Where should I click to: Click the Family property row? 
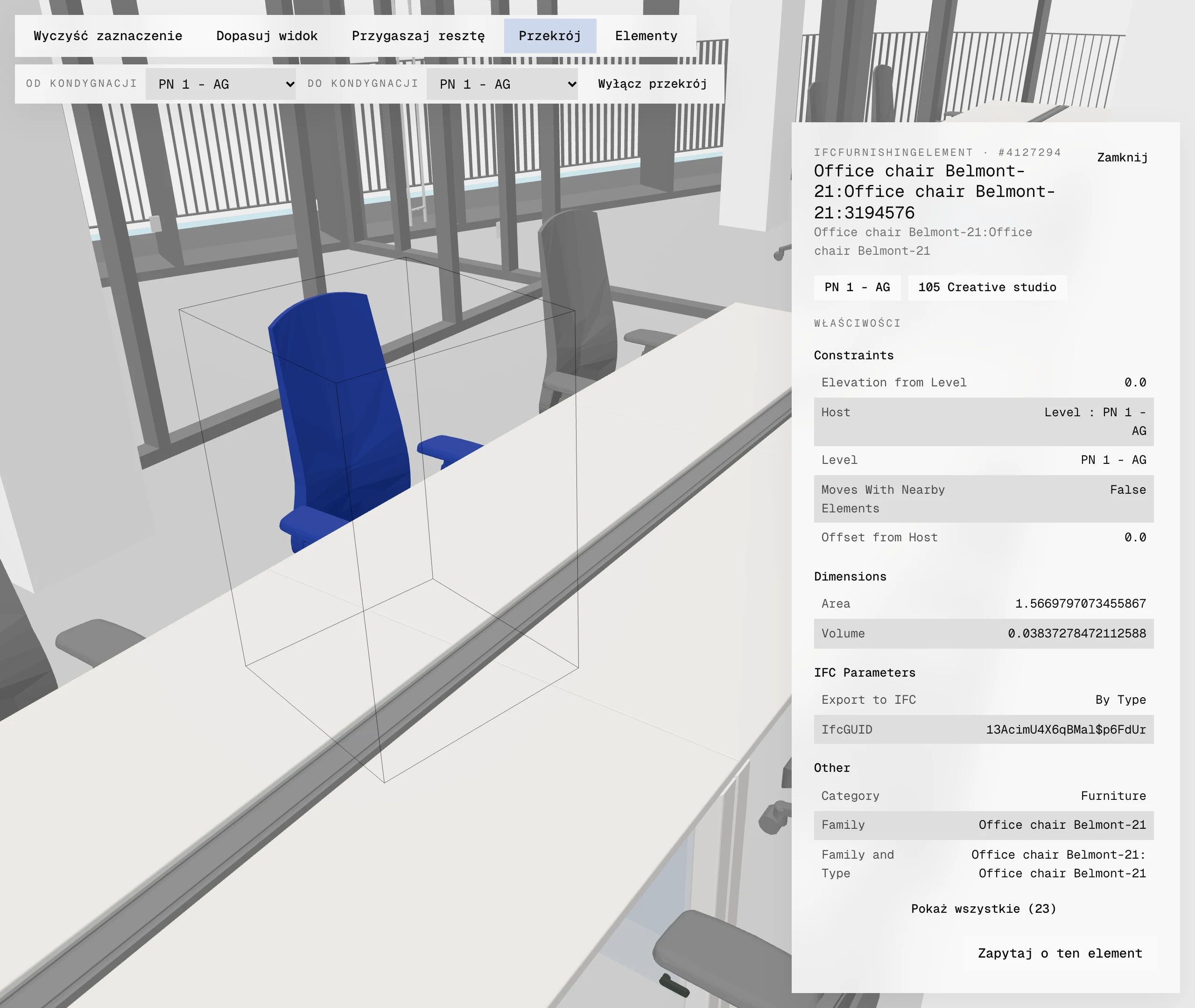(x=984, y=825)
